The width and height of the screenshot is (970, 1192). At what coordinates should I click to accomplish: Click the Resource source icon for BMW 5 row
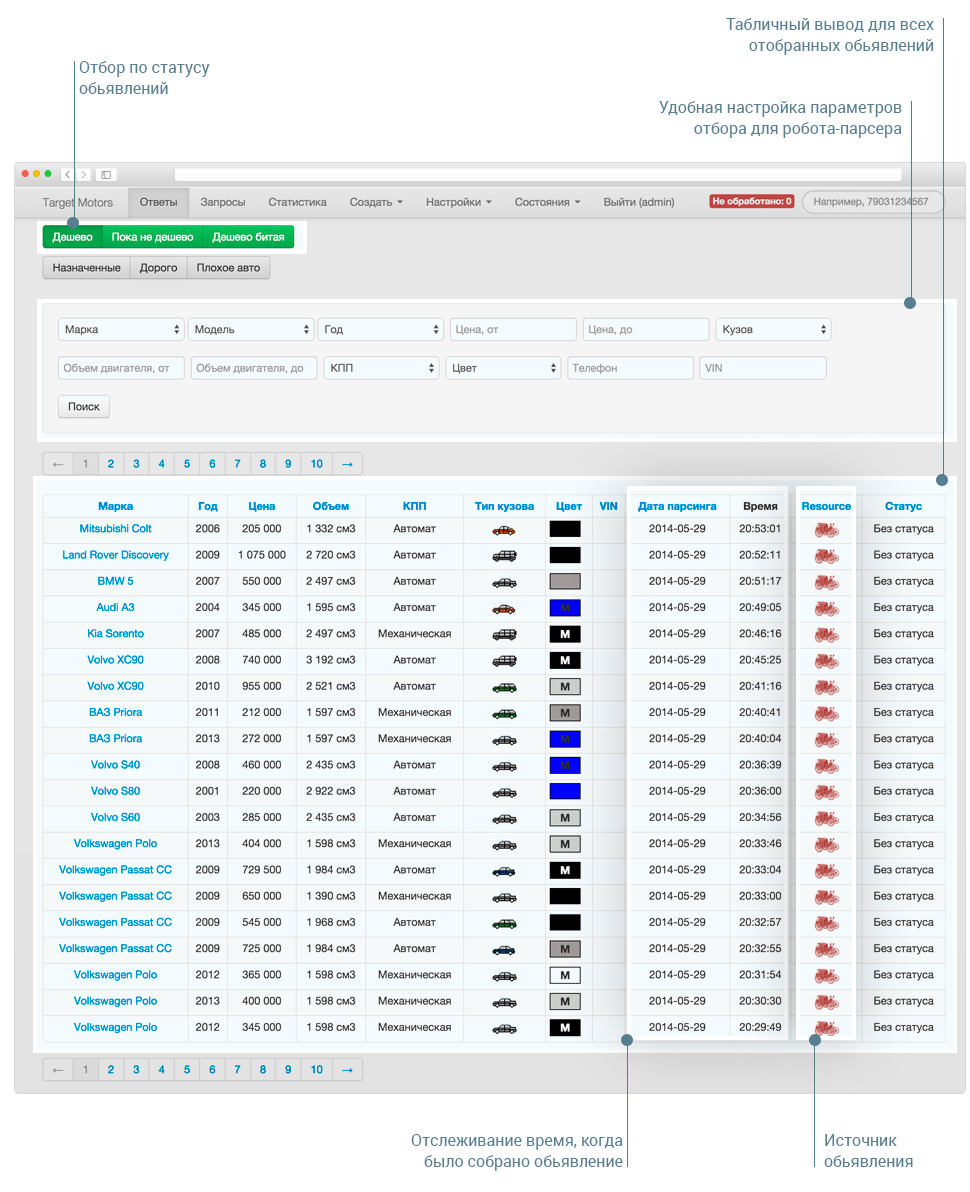click(826, 582)
